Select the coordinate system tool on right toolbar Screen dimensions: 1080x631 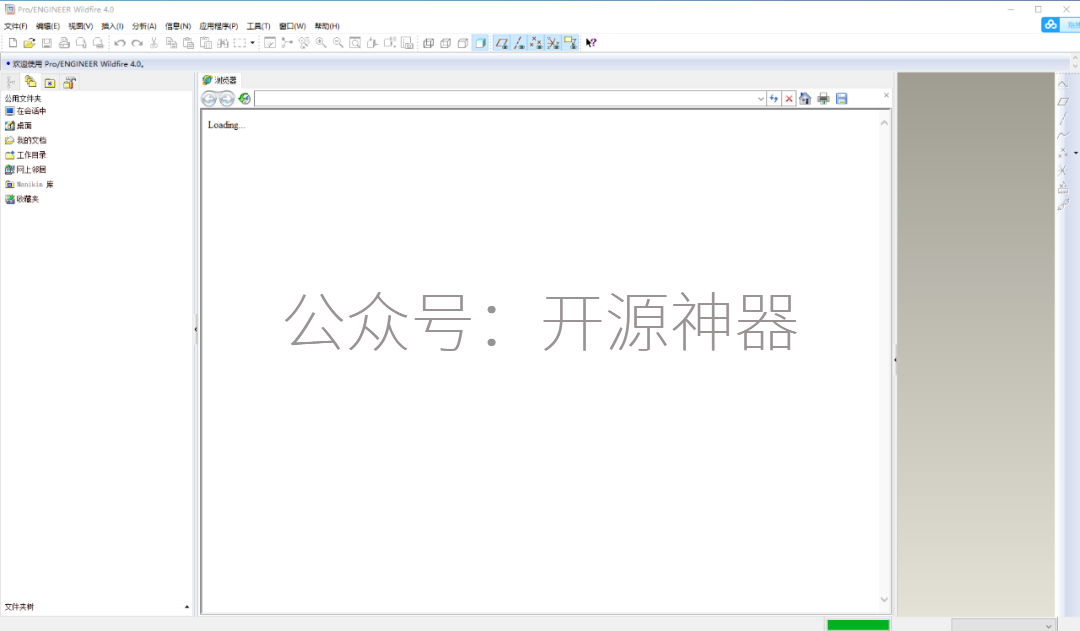pyautogui.click(x=1063, y=170)
